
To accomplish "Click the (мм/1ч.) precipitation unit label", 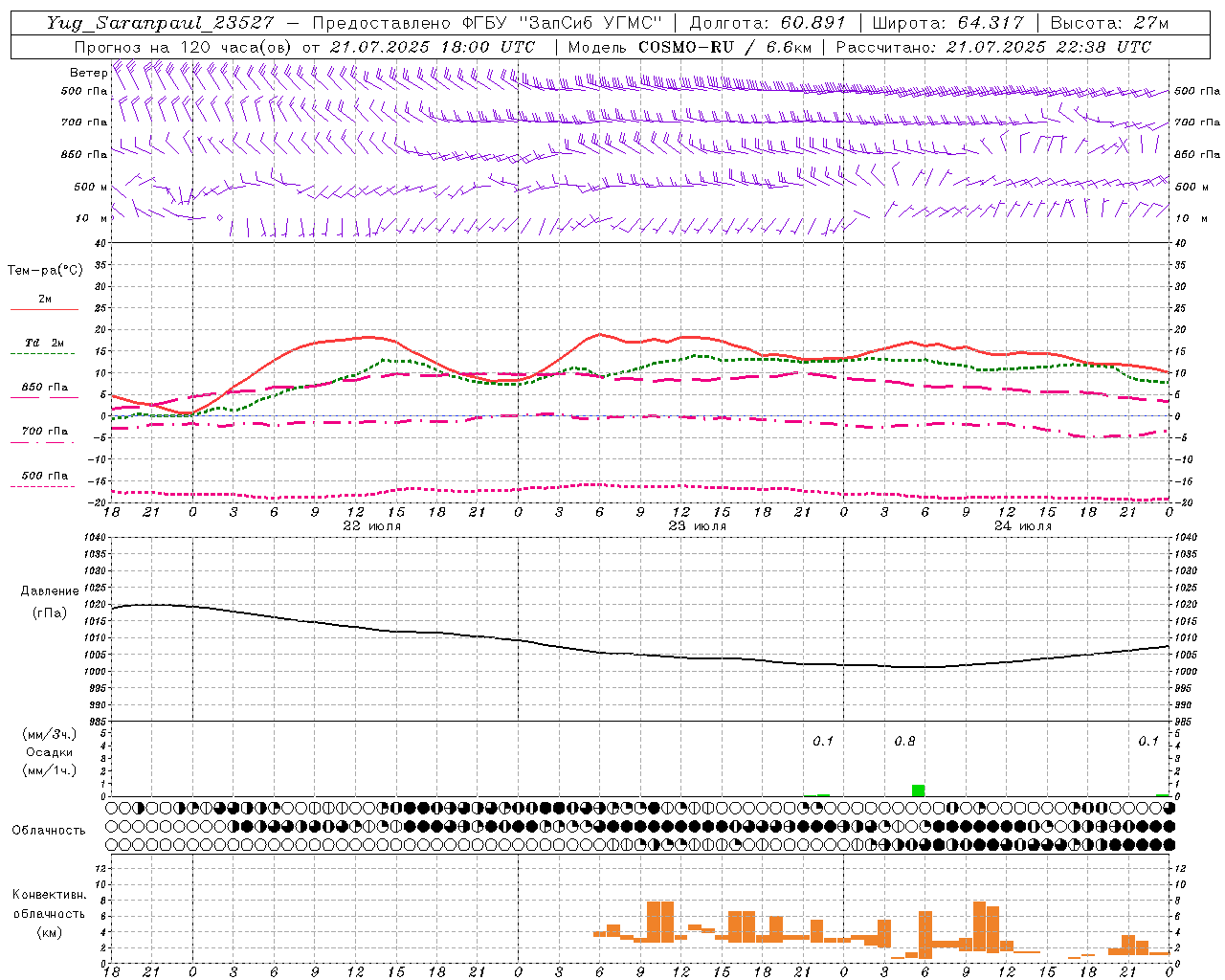I will (50, 770).
